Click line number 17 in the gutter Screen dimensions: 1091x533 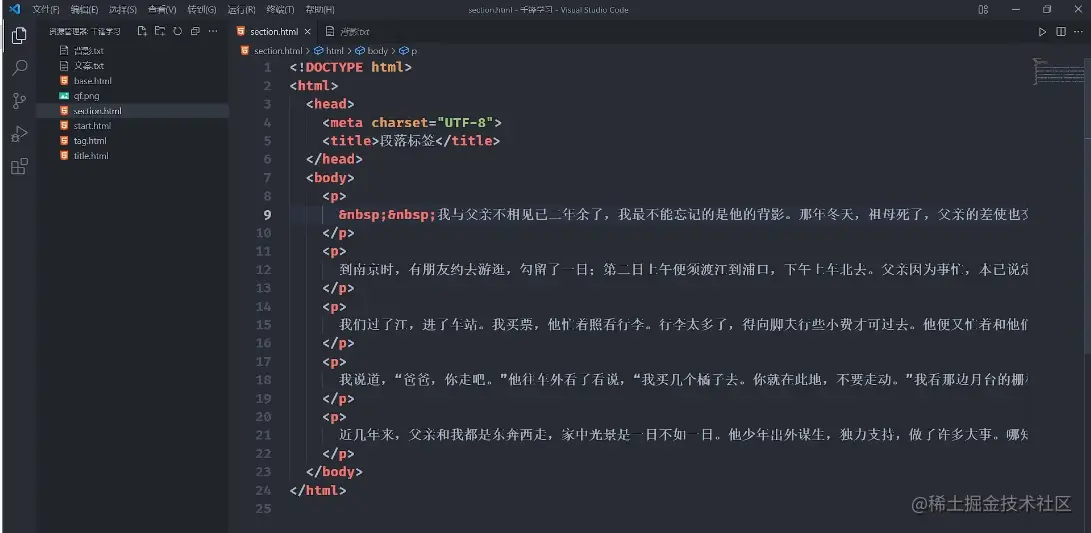[264, 361]
